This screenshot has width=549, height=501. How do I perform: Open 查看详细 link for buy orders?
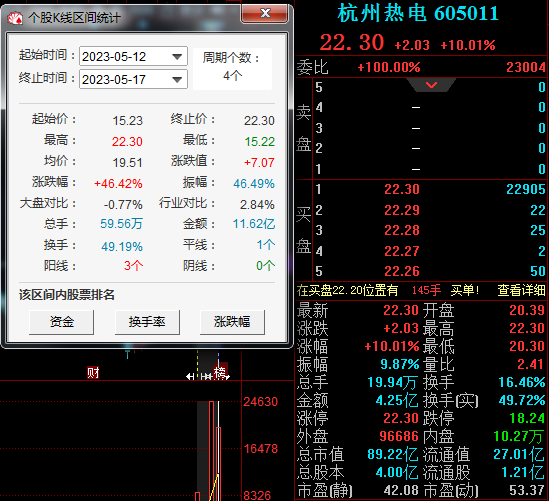click(521, 291)
